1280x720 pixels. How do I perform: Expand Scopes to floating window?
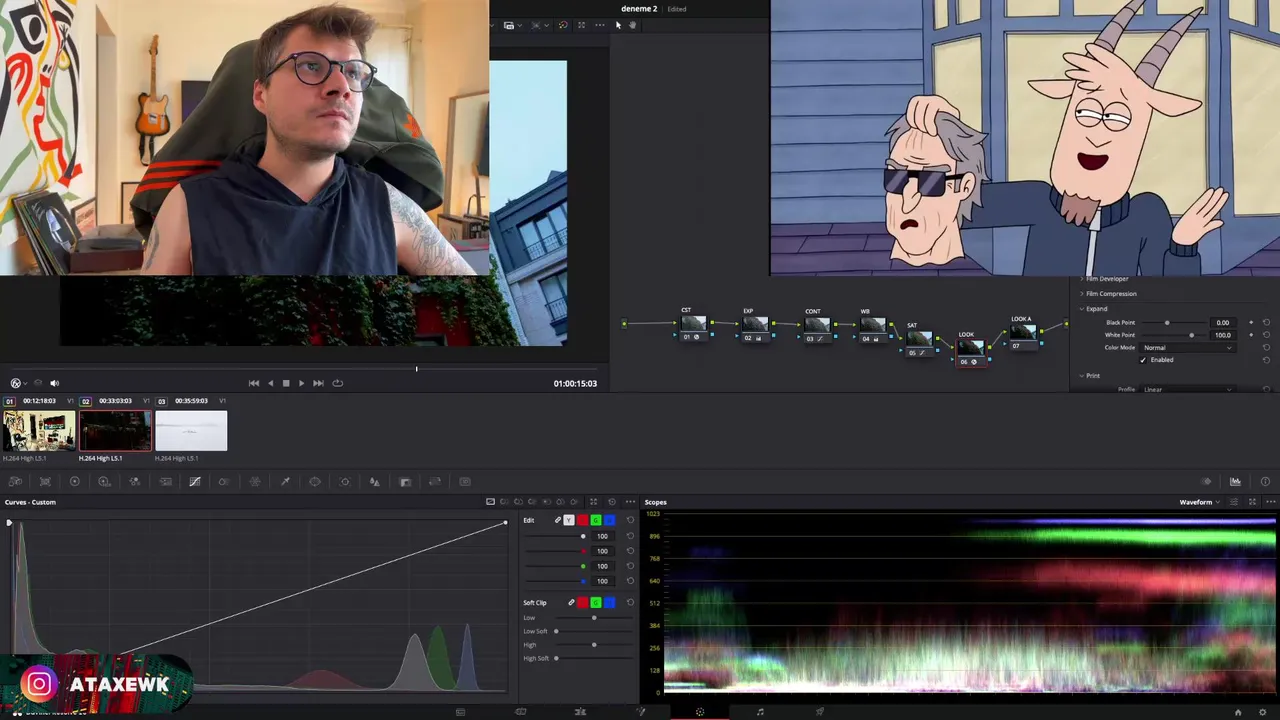(1252, 502)
